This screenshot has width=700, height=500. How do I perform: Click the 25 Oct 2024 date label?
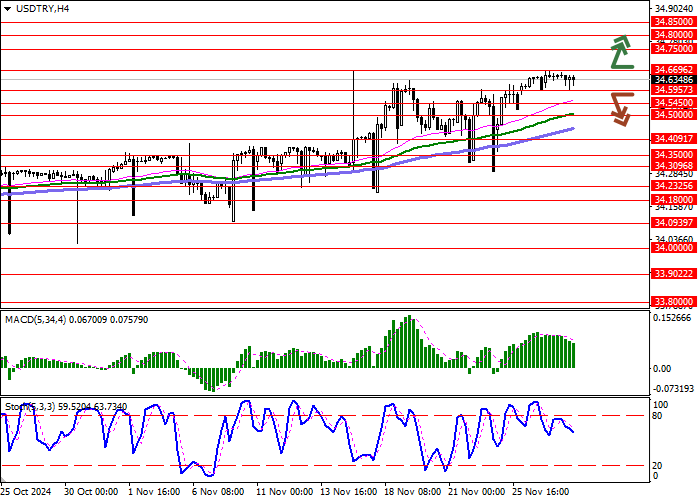pos(26,492)
